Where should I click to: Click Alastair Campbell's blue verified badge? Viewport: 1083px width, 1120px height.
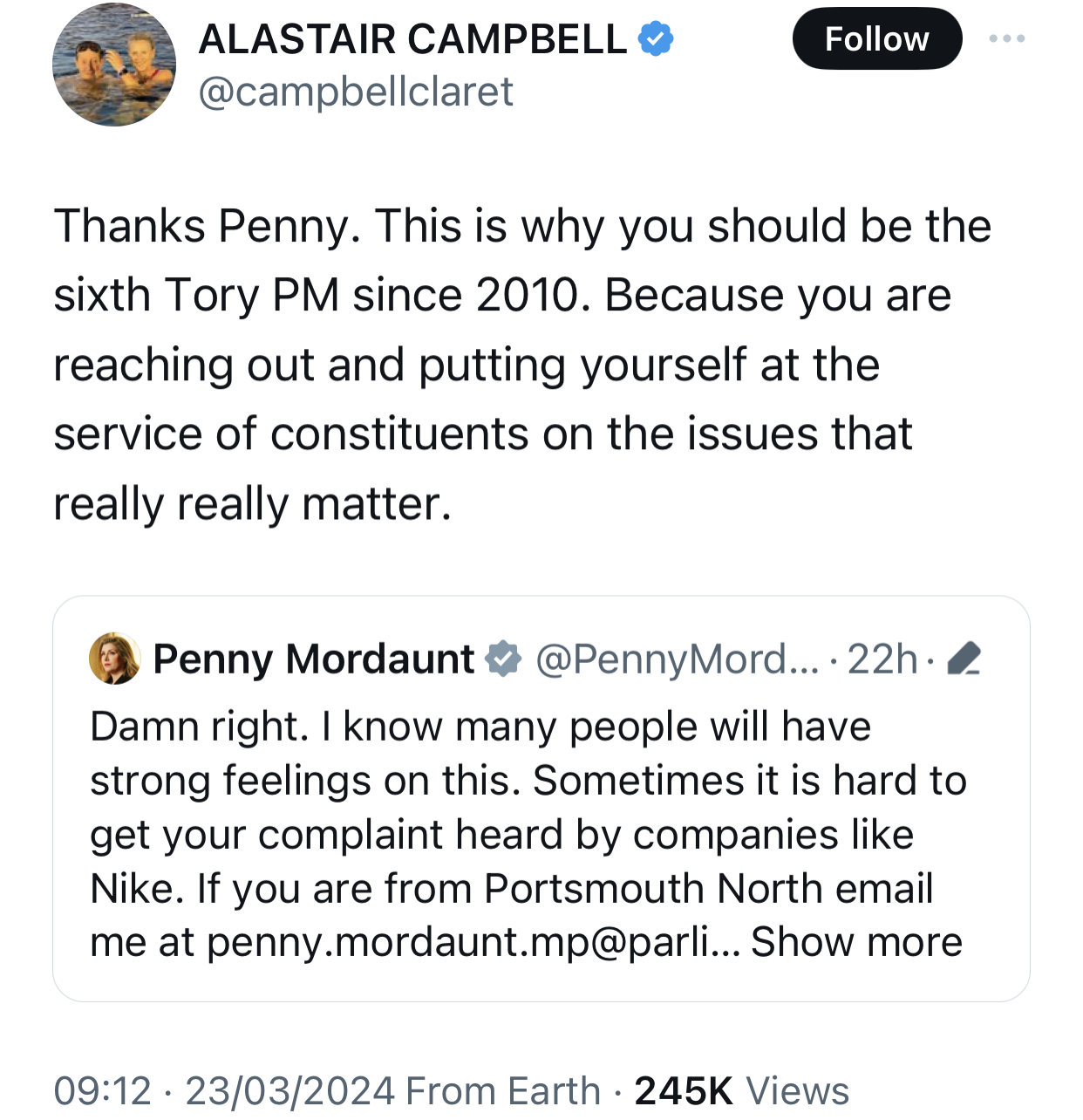click(656, 39)
